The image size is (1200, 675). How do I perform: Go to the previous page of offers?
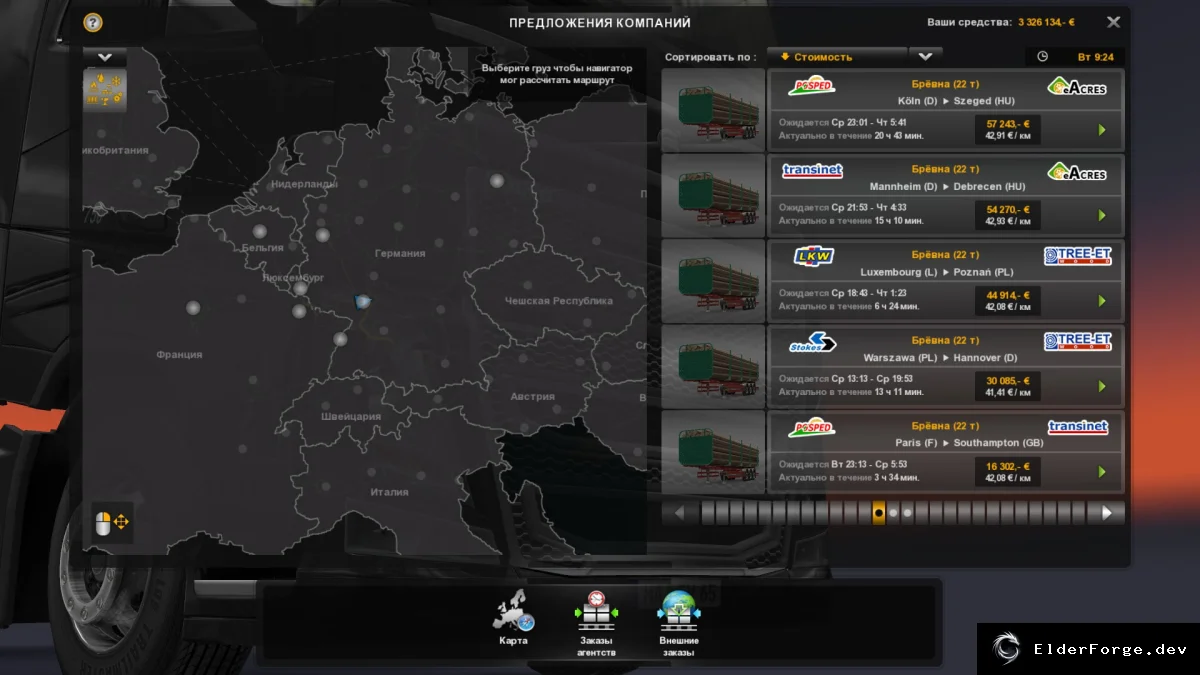pyautogui.click(x=680, y=513)
